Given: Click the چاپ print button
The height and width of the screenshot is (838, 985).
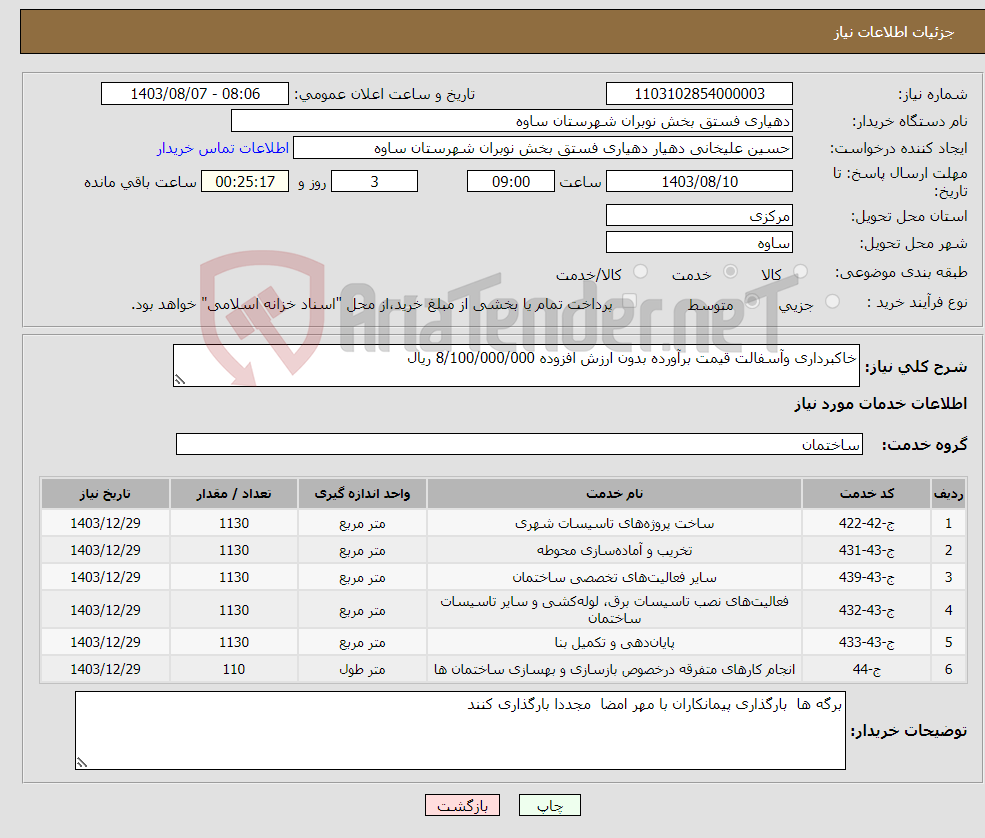Looking at the screenshot, I should 550,805.
